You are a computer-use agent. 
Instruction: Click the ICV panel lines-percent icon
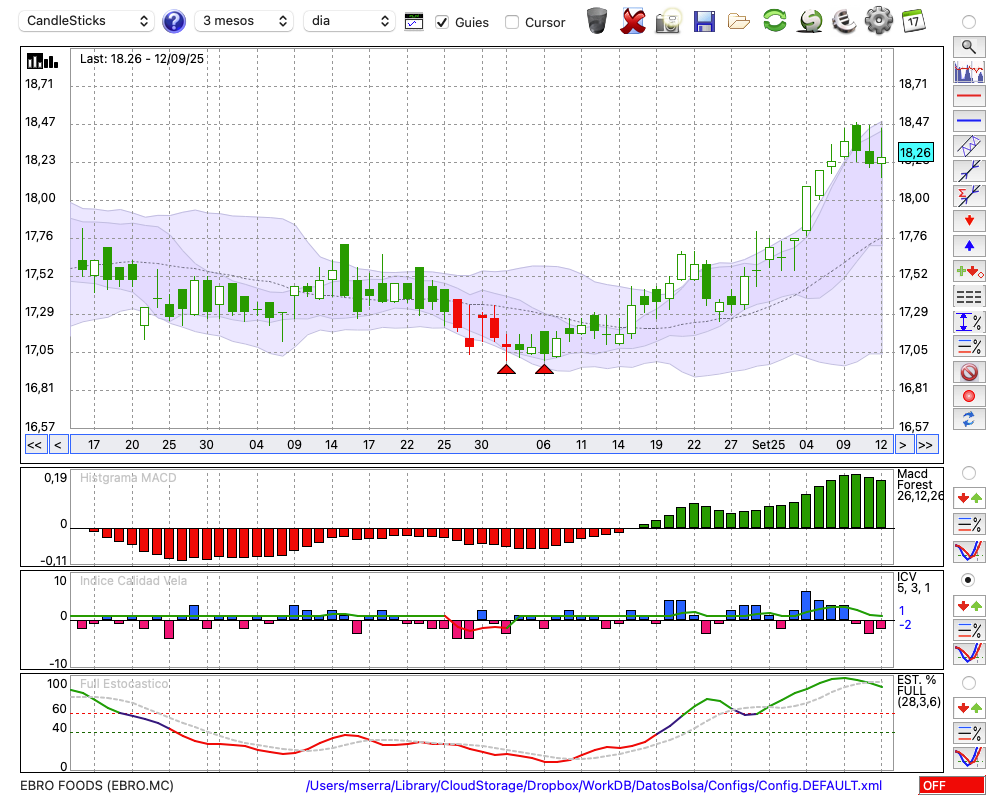(969, 630)
